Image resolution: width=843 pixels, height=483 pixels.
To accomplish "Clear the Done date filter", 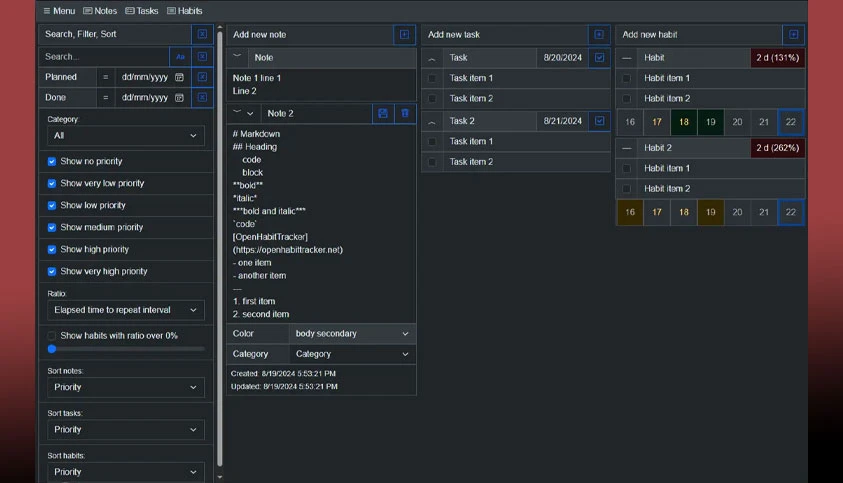I will pyautogui.click(x=202, y=97).
